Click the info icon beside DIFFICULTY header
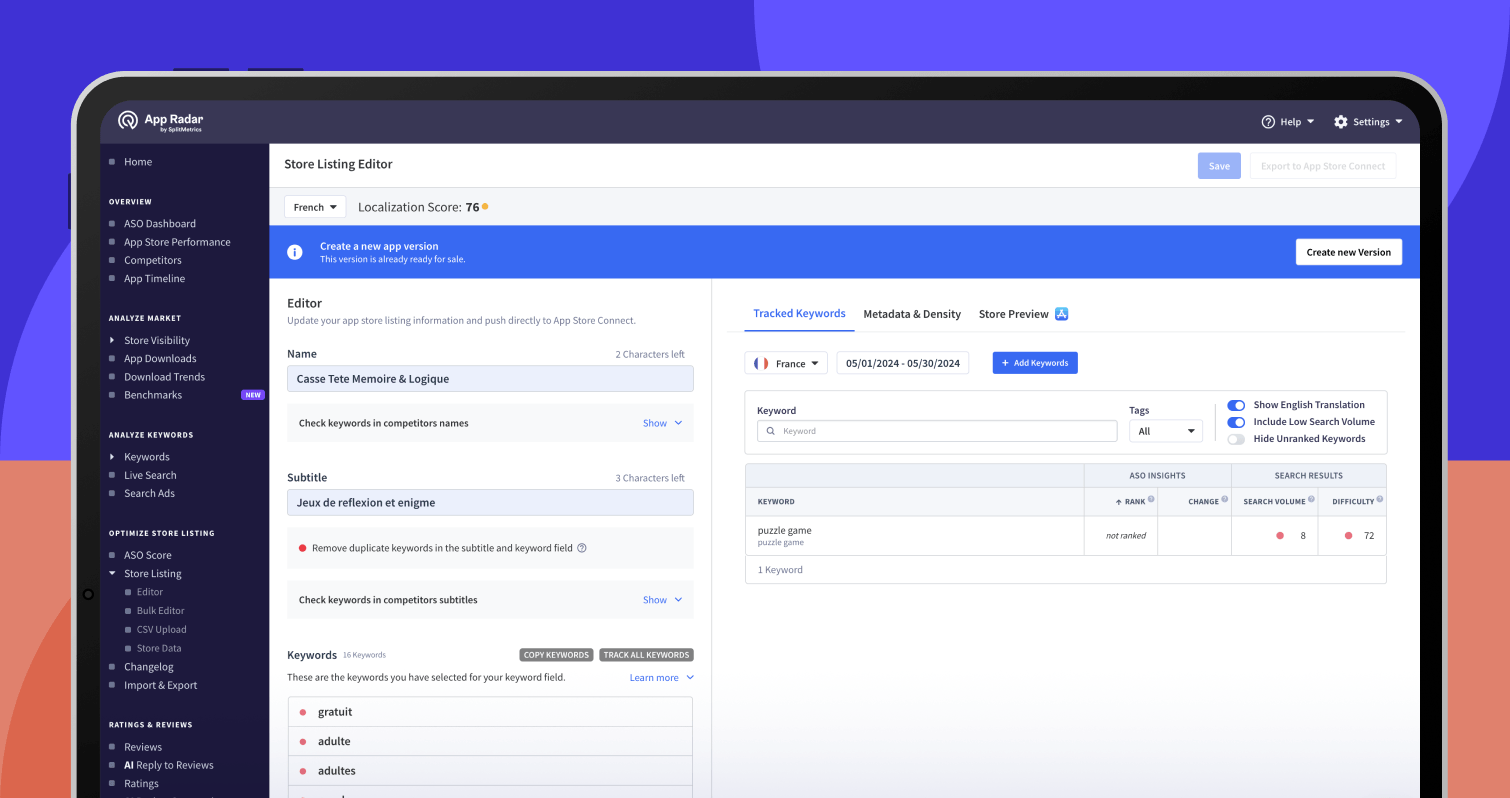 pos(1380,500)
